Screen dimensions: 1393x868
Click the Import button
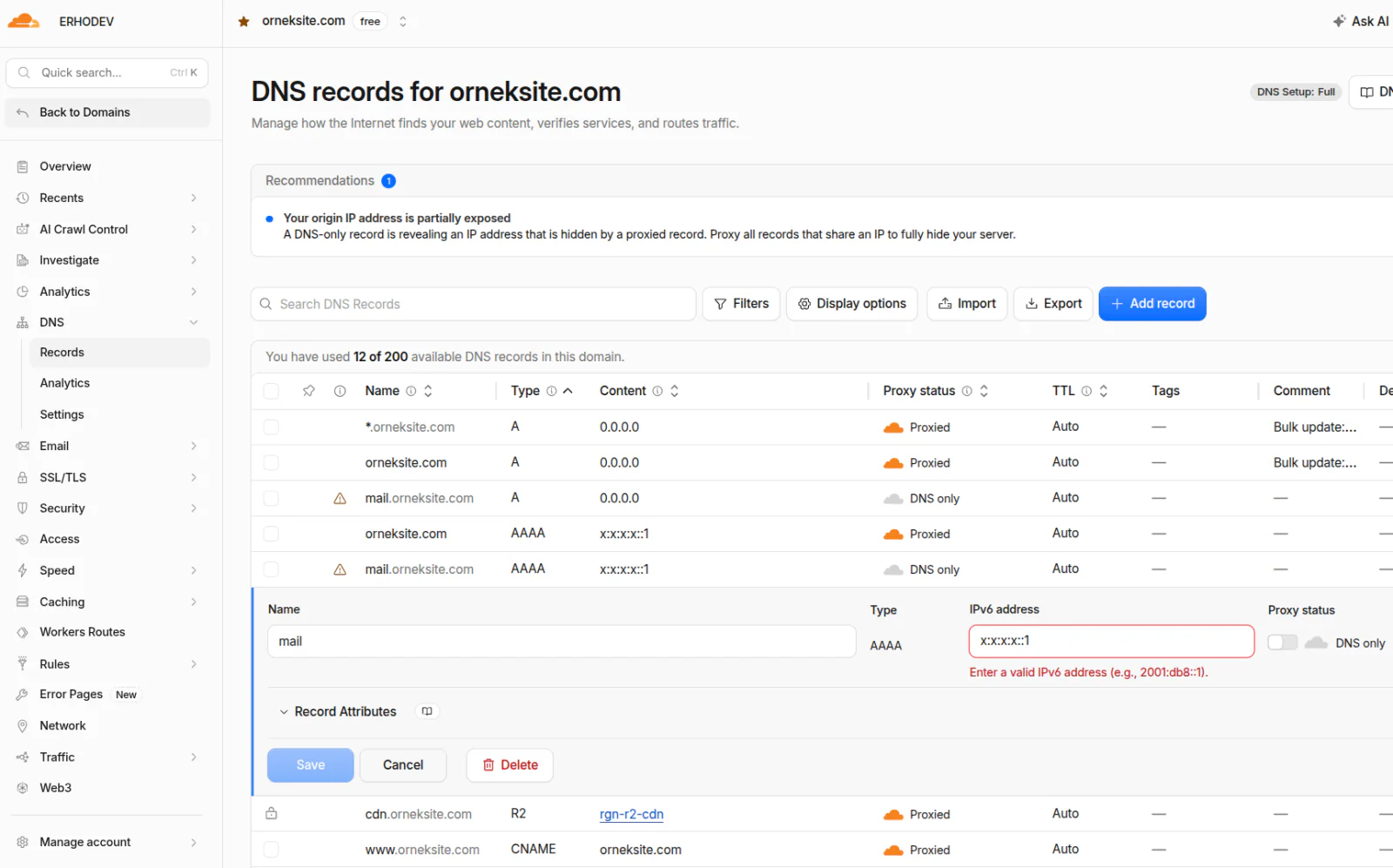tap(966, 304)
